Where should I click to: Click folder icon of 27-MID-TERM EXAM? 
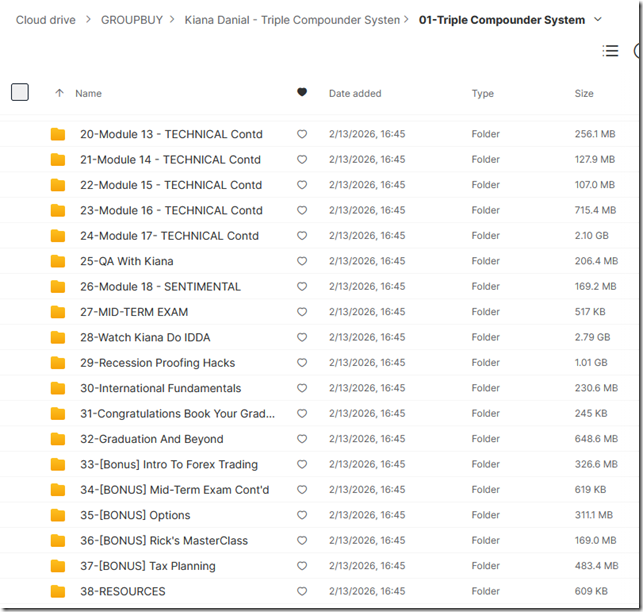(x=58, y=312)
